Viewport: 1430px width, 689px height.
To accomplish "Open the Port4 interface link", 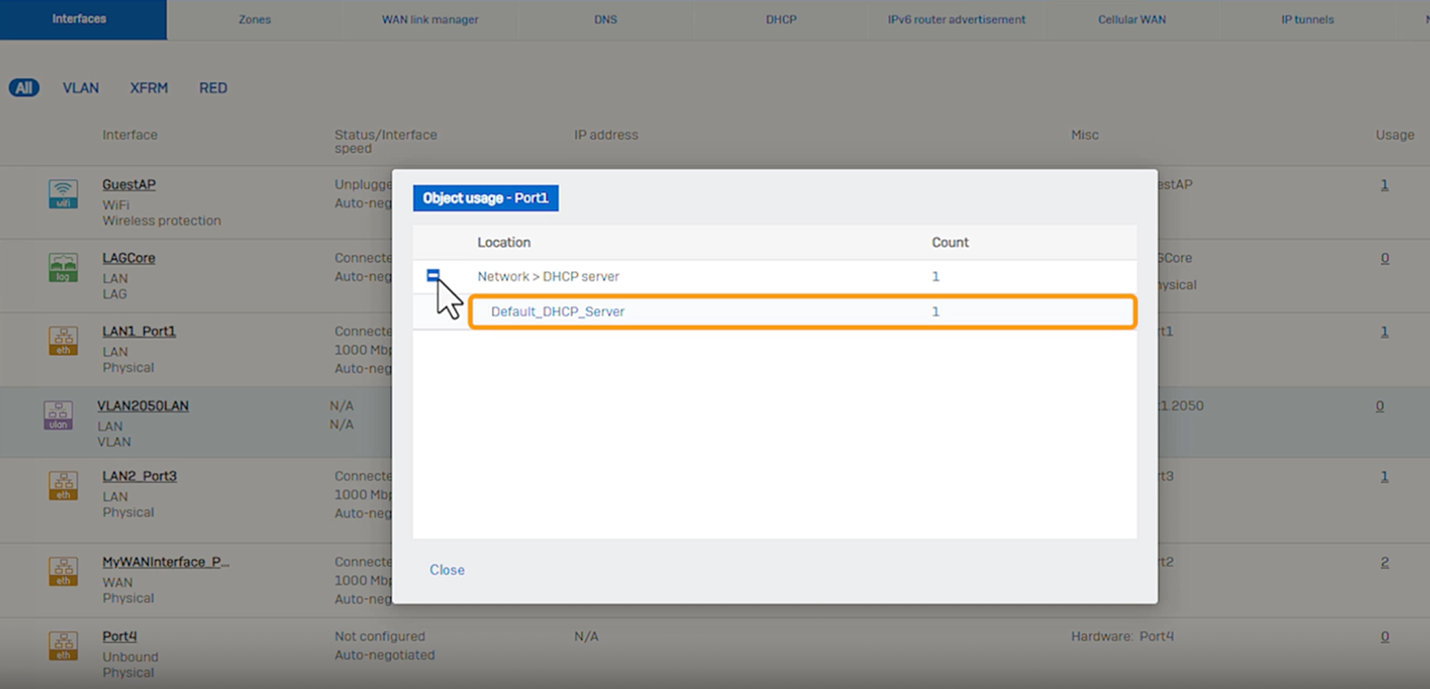I will (x=119, y=636).
